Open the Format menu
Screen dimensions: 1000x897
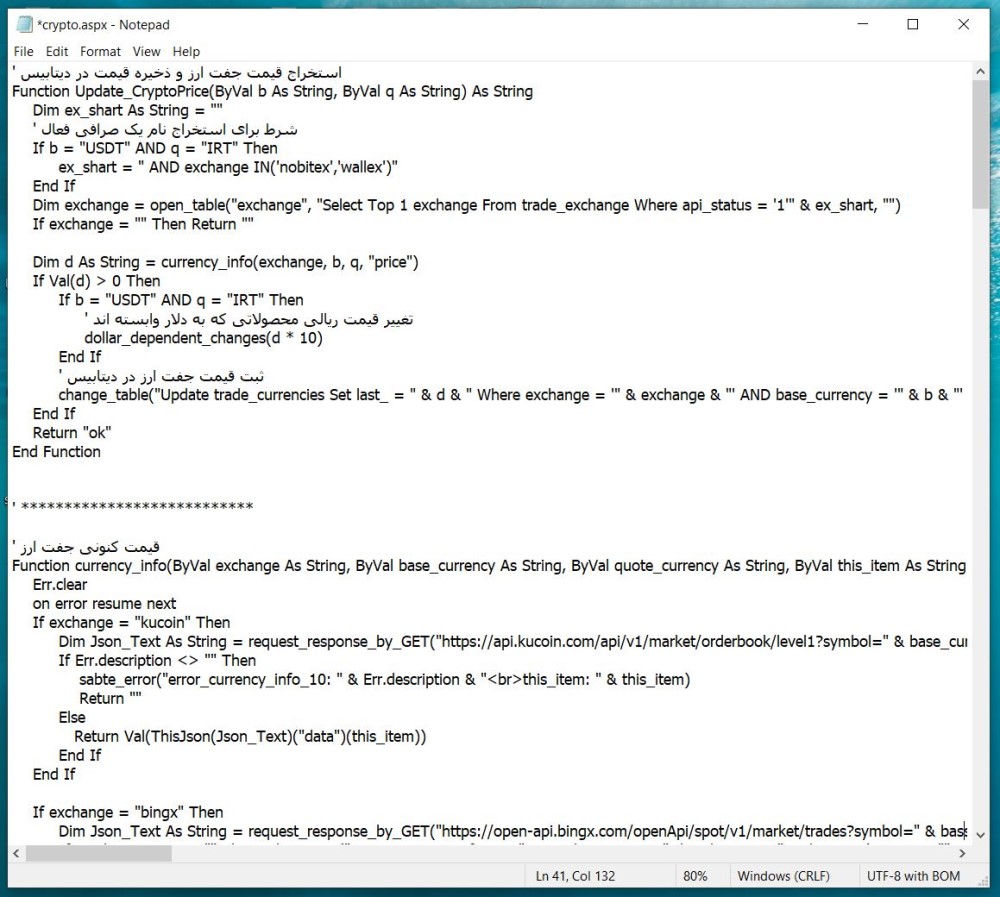(x=100, y=51)
